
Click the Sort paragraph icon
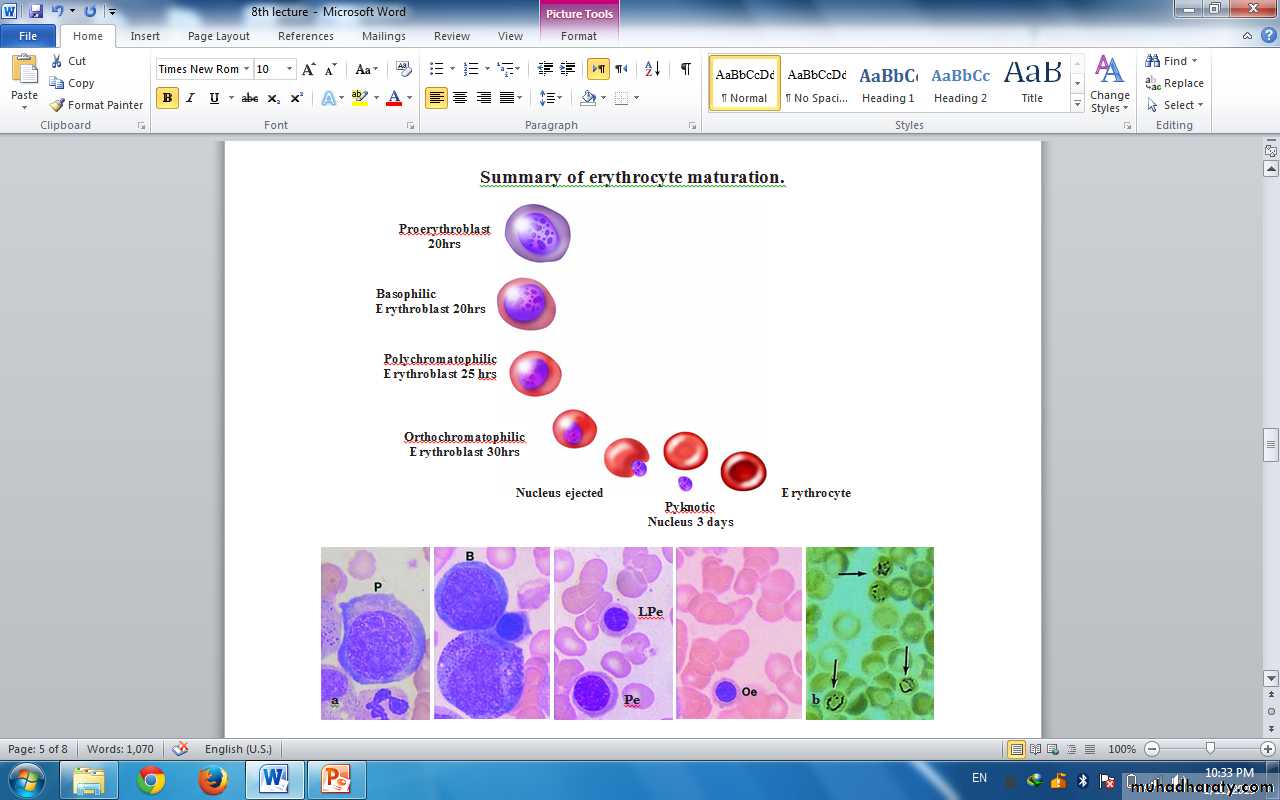652,69
